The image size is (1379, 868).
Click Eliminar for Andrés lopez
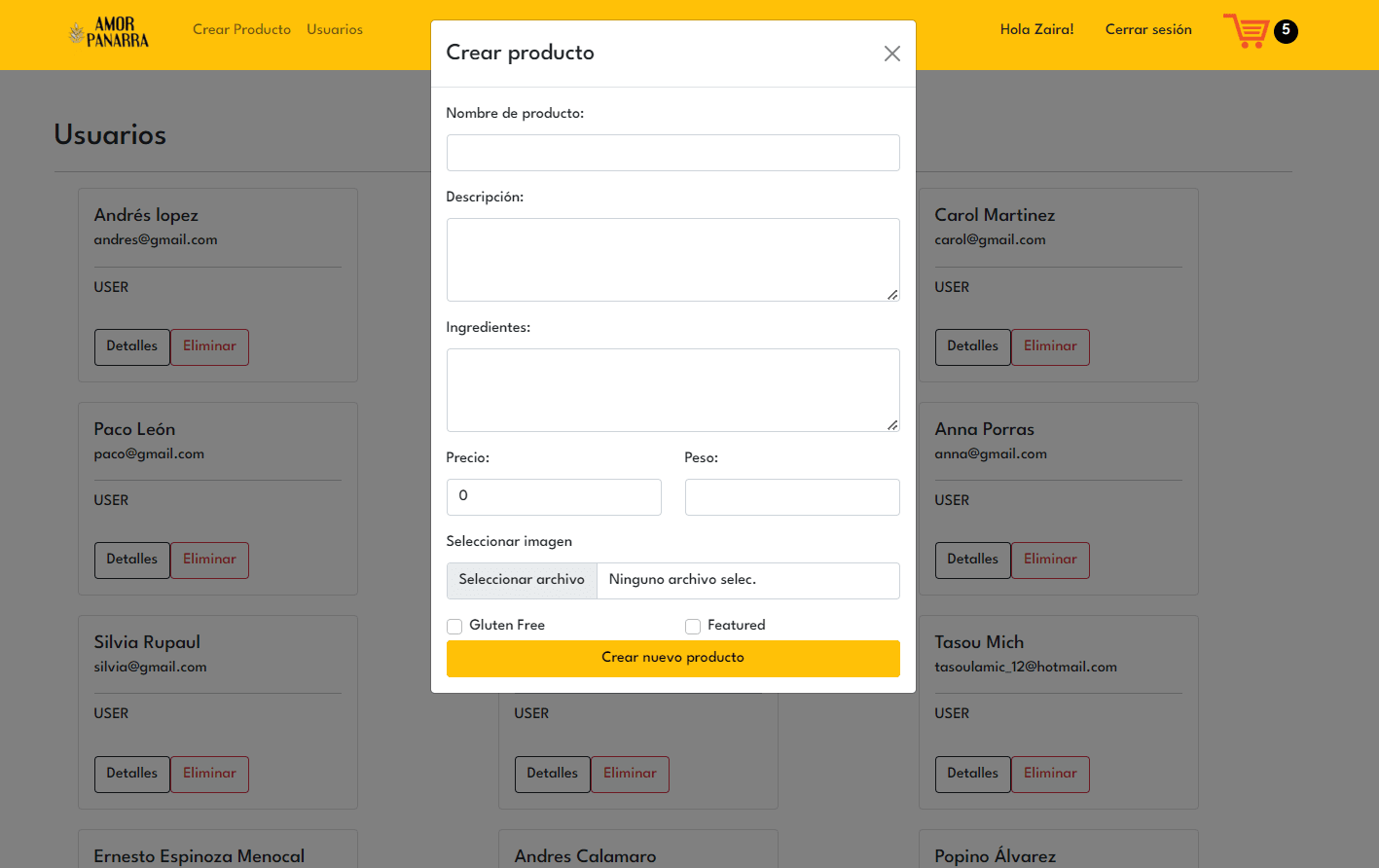[209, 346]
